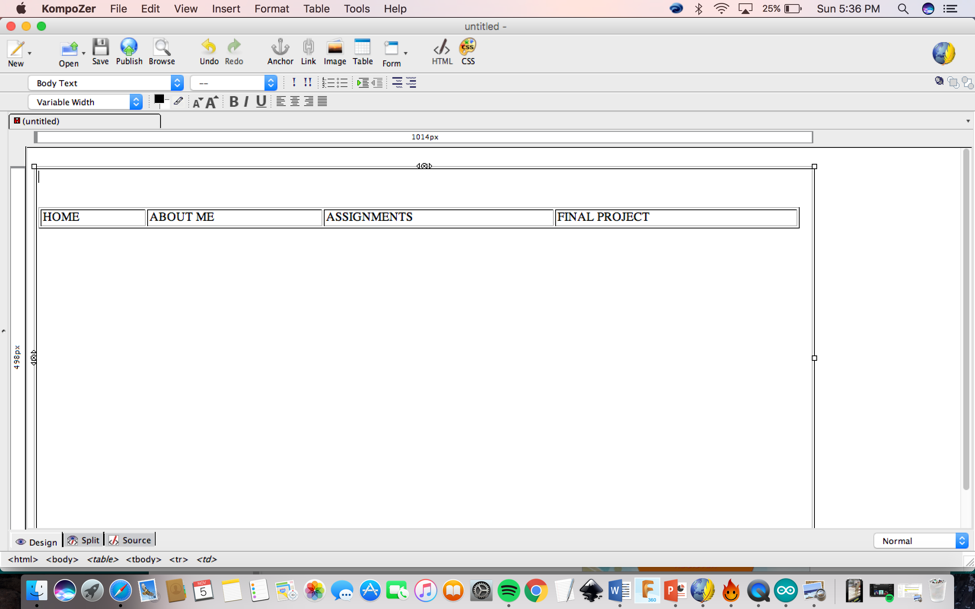
Task: Click the ABOUT ME table cell
Action: [x=234, y=217]
